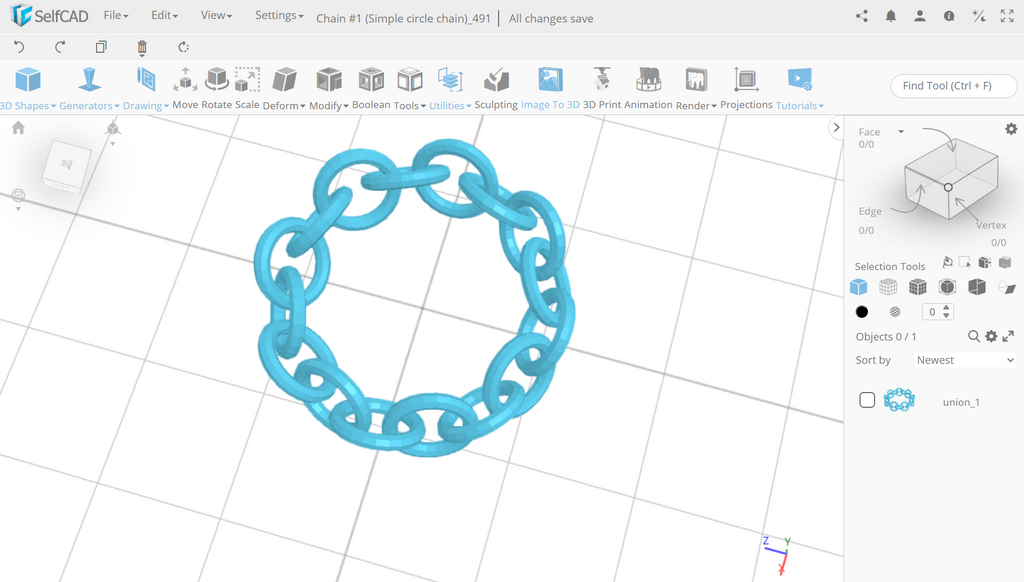This screenshot has height=582, width=1024.
Task: Open the Edit menu
Action: (162, 15)
